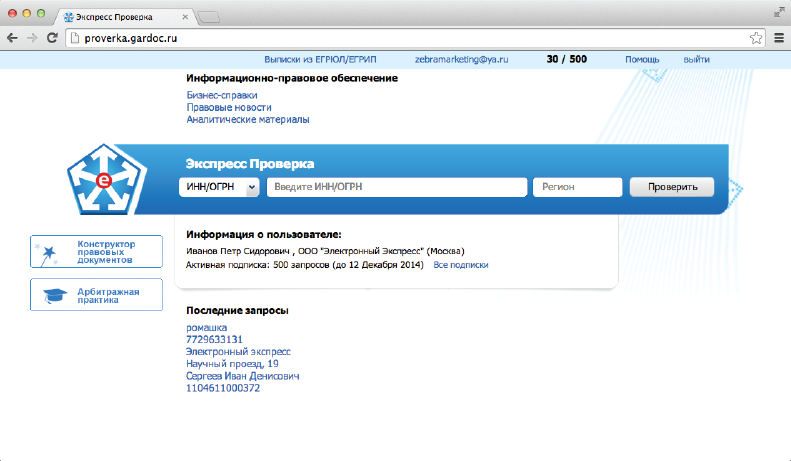Open Бизнес-справки link
The image size is (791, 461).
pos(222,95)
